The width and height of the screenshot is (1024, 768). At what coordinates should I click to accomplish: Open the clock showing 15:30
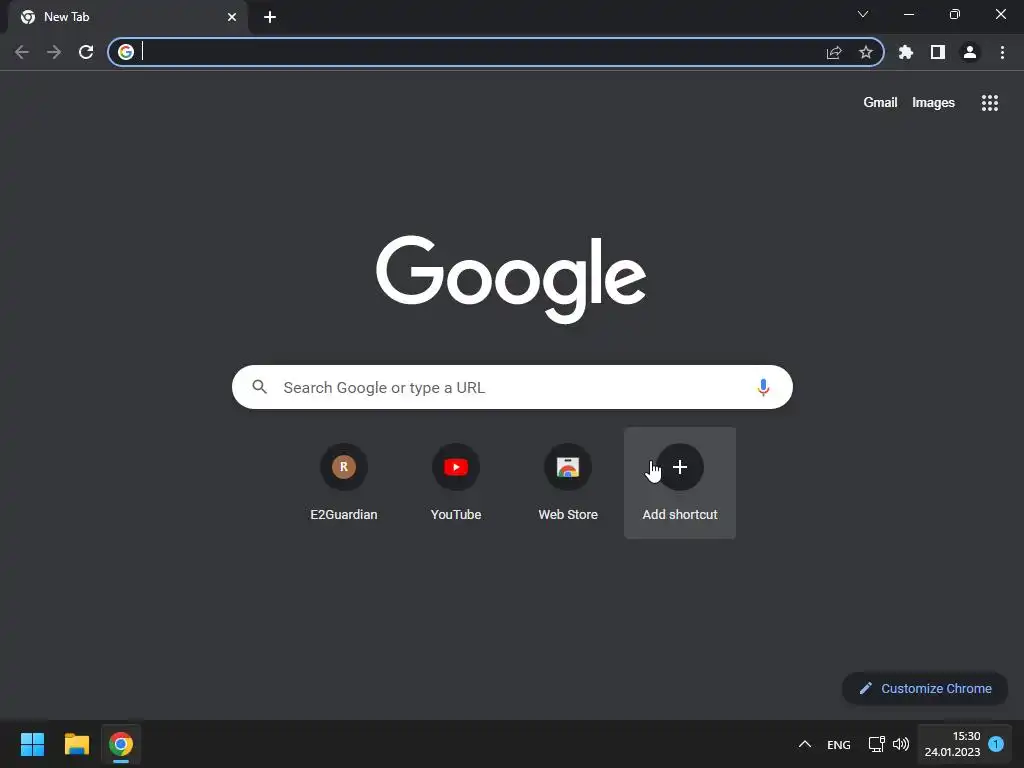[952, 744]
